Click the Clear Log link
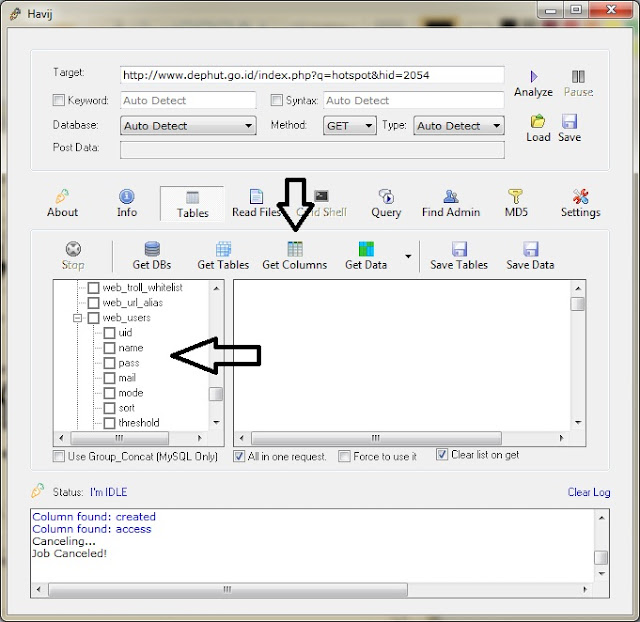Screen dimensions: 640x622 [x=589, y=492]
